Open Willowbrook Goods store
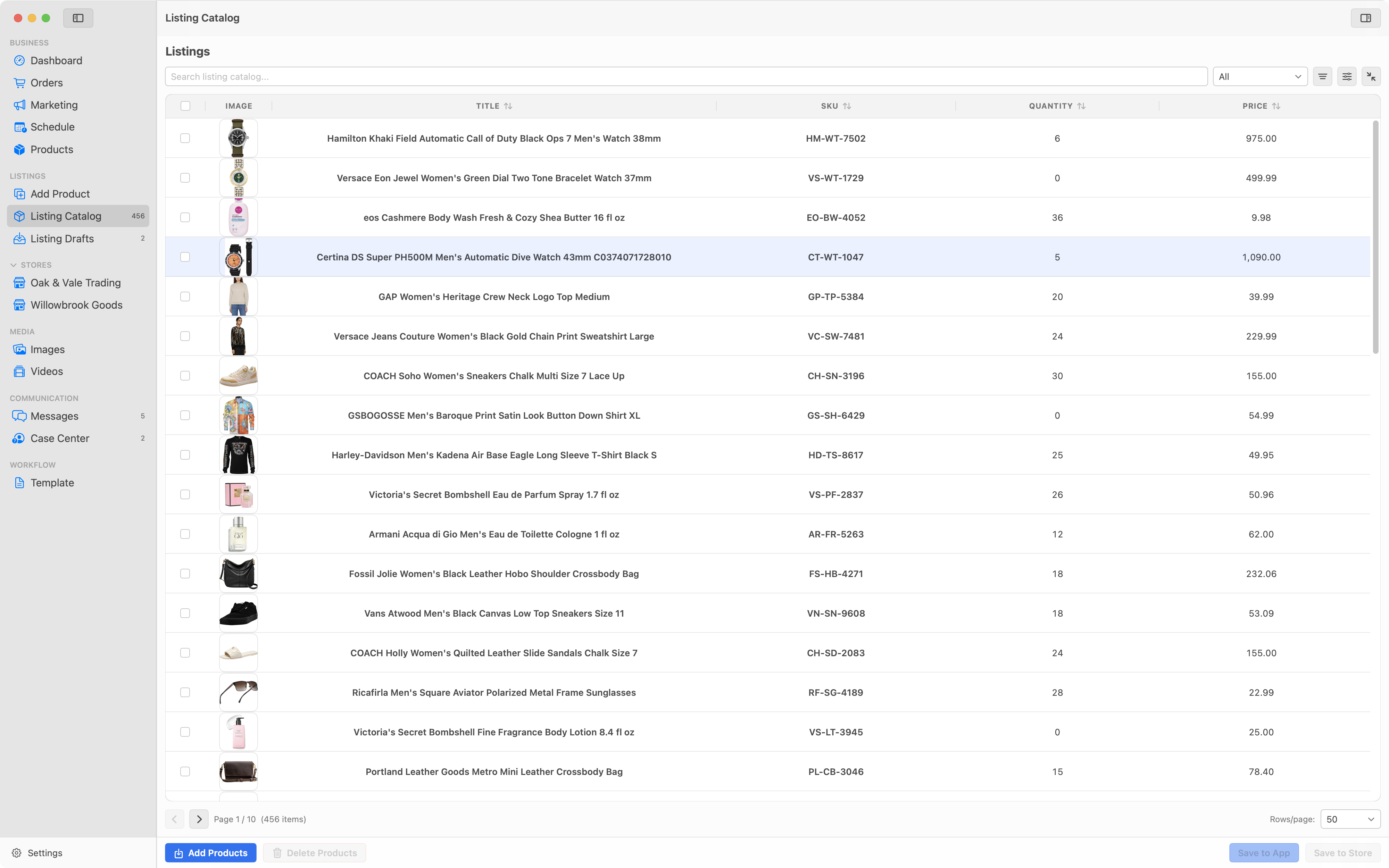 click(x=78, y=305)
